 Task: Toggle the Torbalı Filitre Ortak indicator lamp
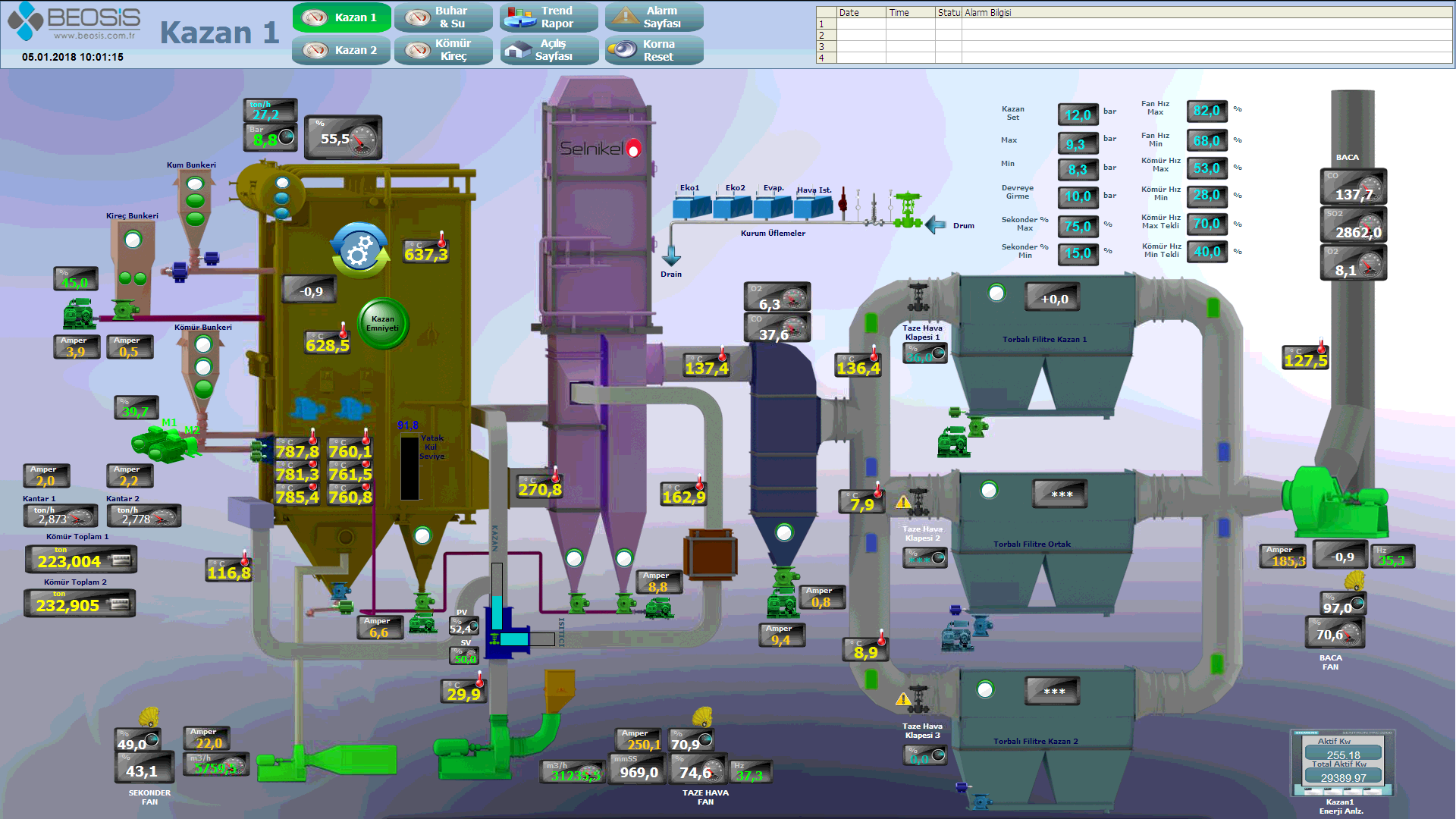click(x=989, y=491)
